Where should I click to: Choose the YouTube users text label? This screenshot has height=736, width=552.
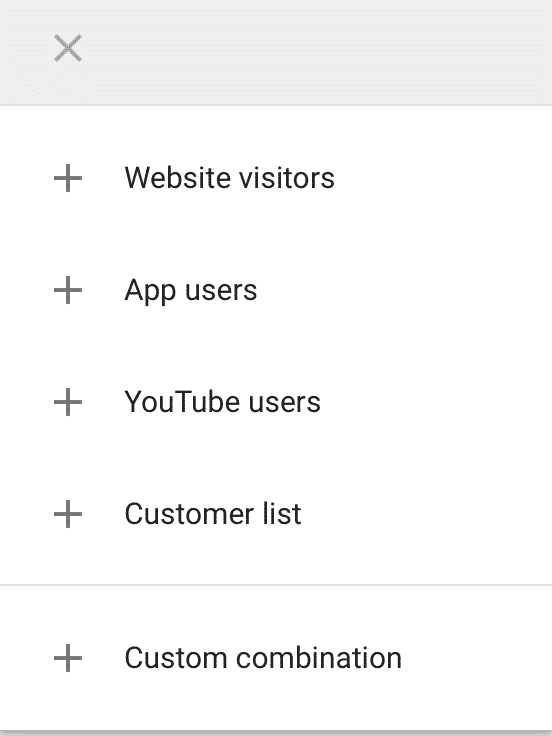tap(222, 402)
